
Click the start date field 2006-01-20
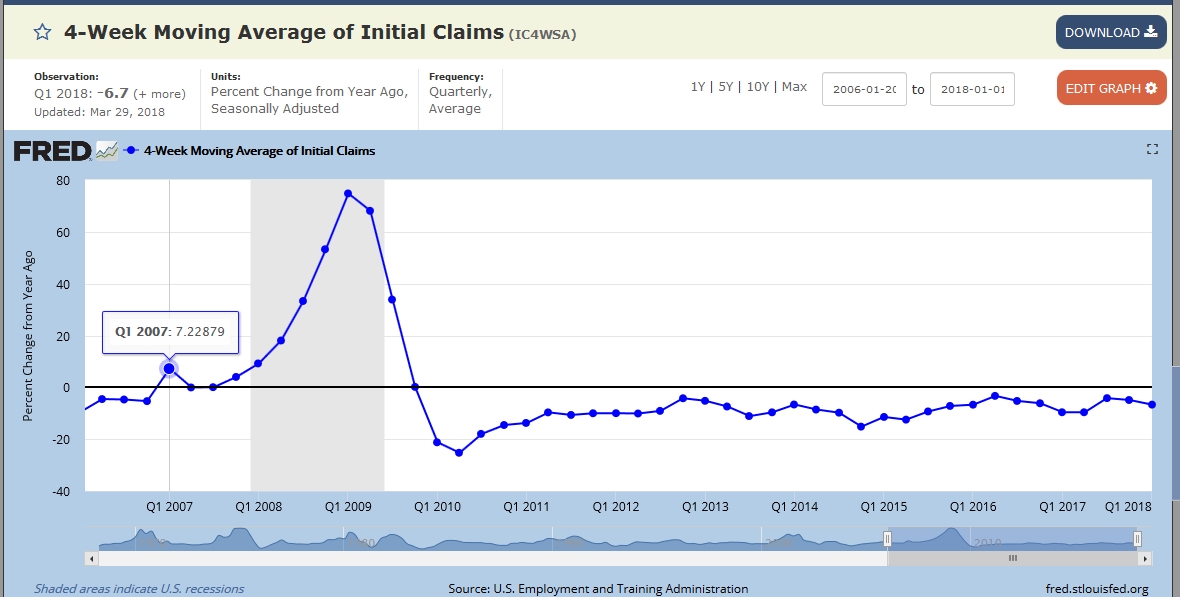point(864,89)
